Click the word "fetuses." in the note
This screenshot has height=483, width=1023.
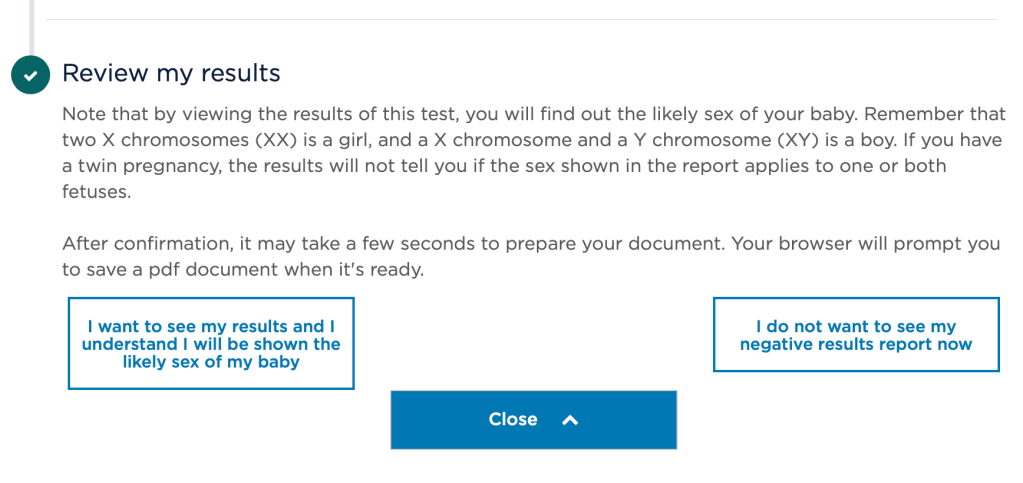[x=97, y=192]
